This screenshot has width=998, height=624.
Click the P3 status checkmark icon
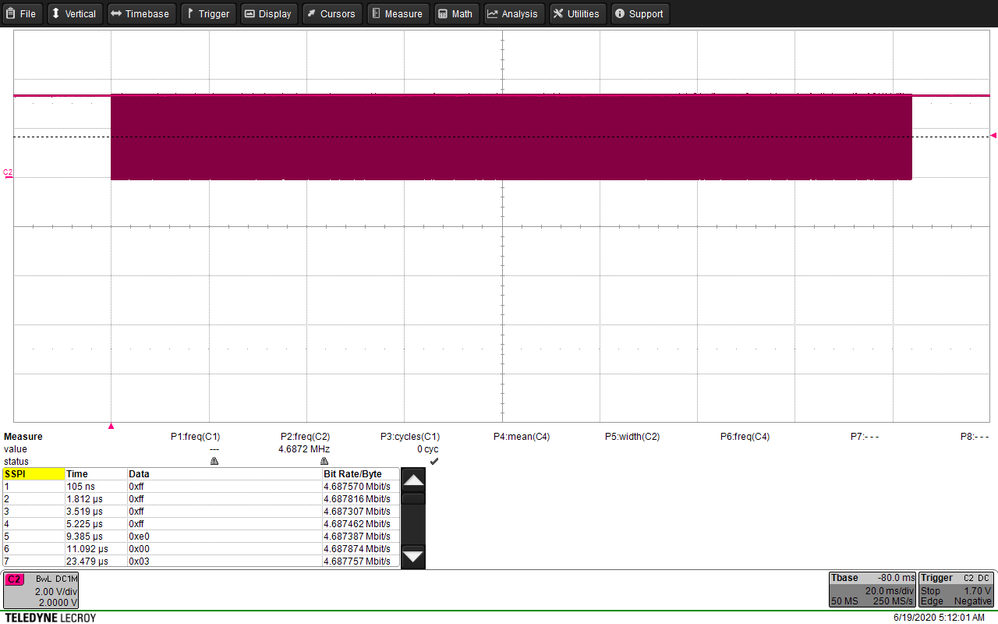[434, 461]
